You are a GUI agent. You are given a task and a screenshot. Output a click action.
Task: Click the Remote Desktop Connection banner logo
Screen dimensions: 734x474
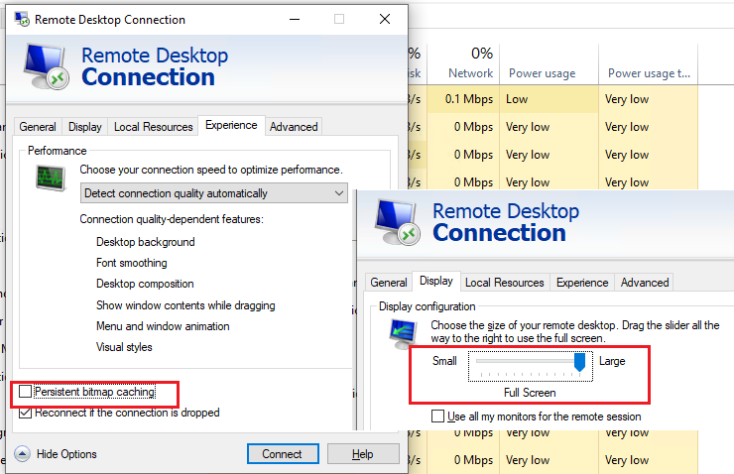(46, 68)
